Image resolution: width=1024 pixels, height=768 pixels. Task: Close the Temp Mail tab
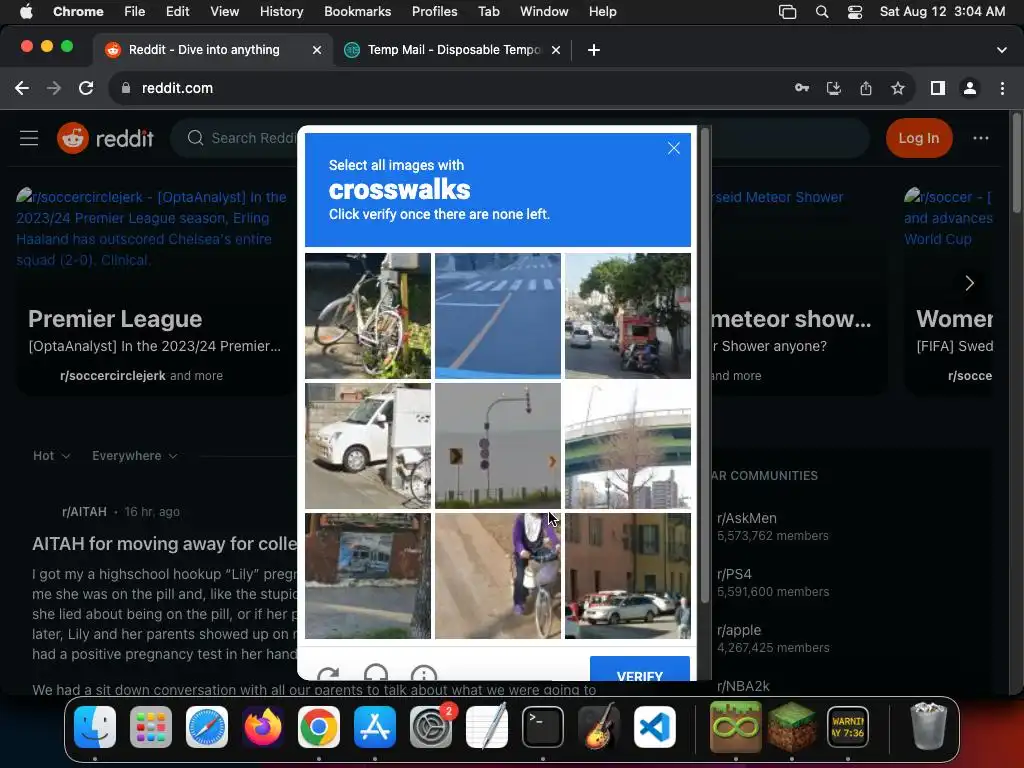[x=556, y=50]
